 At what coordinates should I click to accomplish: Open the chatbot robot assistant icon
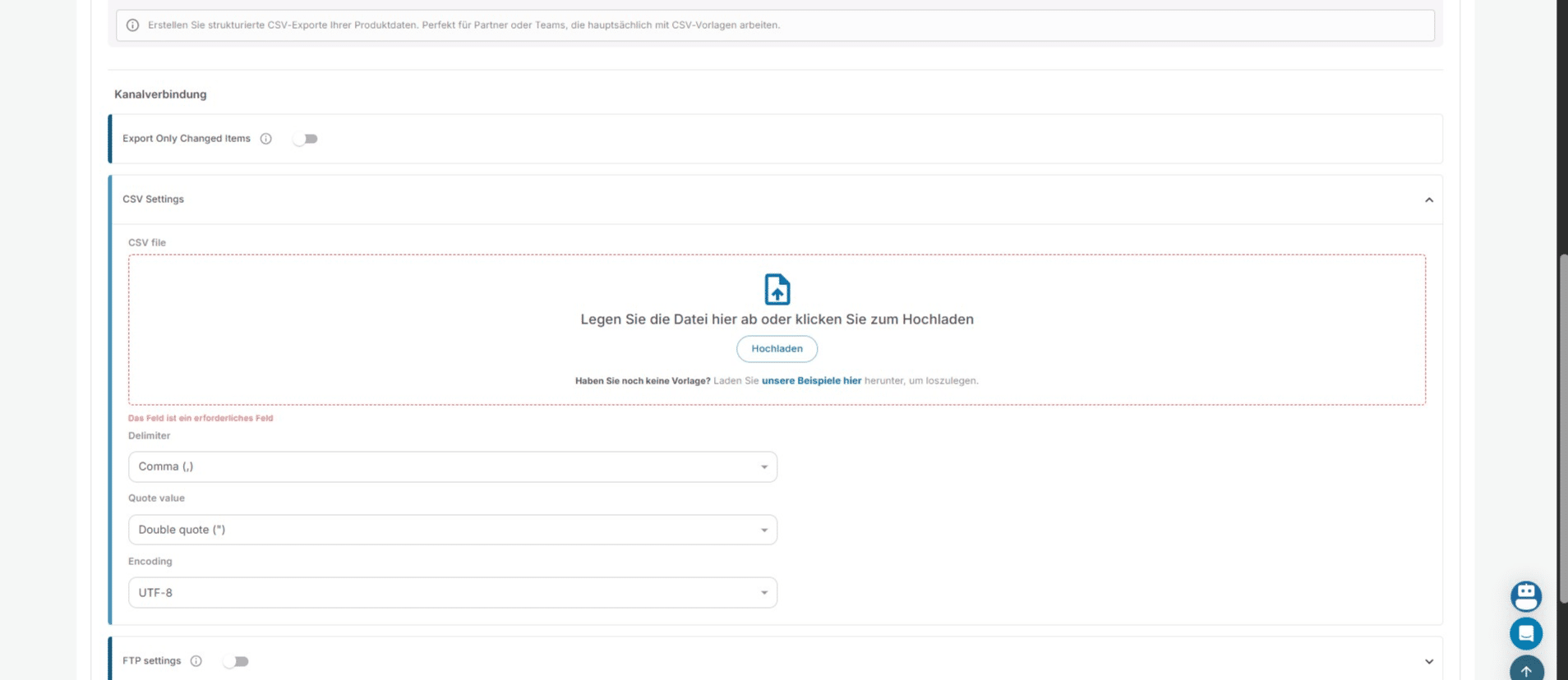(1525, 596)
